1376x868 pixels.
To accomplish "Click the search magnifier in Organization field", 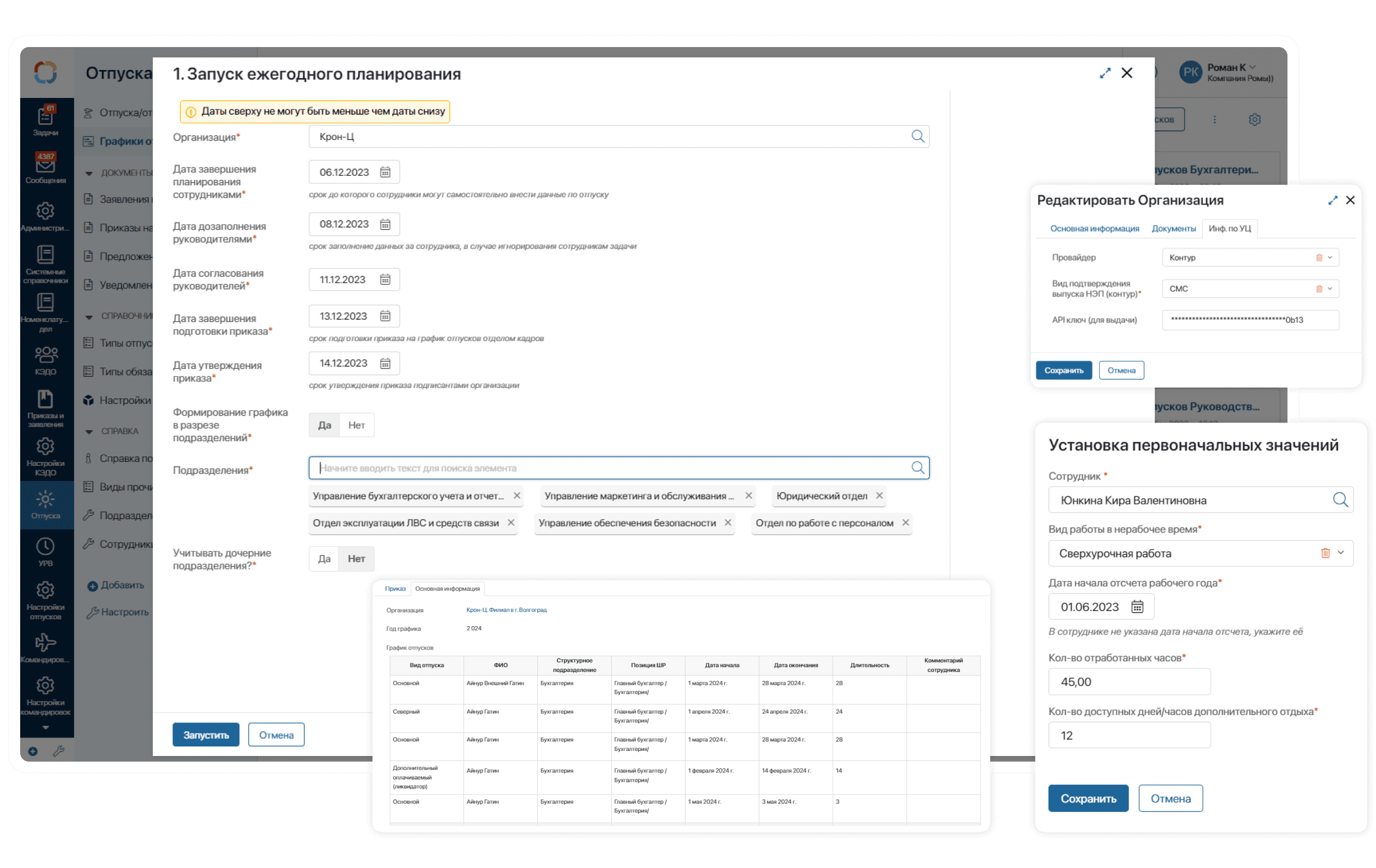I will point(917,137).
